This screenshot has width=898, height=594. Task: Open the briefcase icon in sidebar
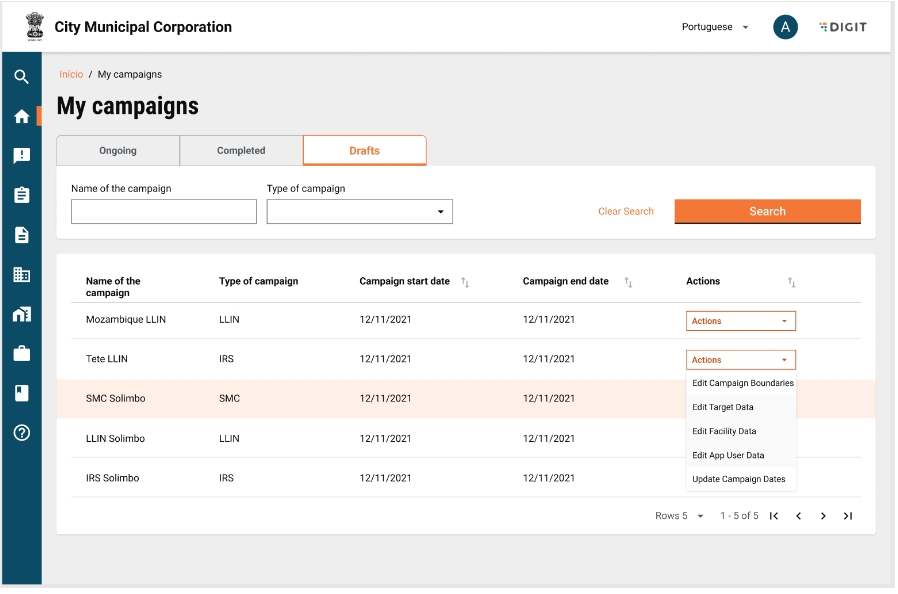[x=21, y=354]
